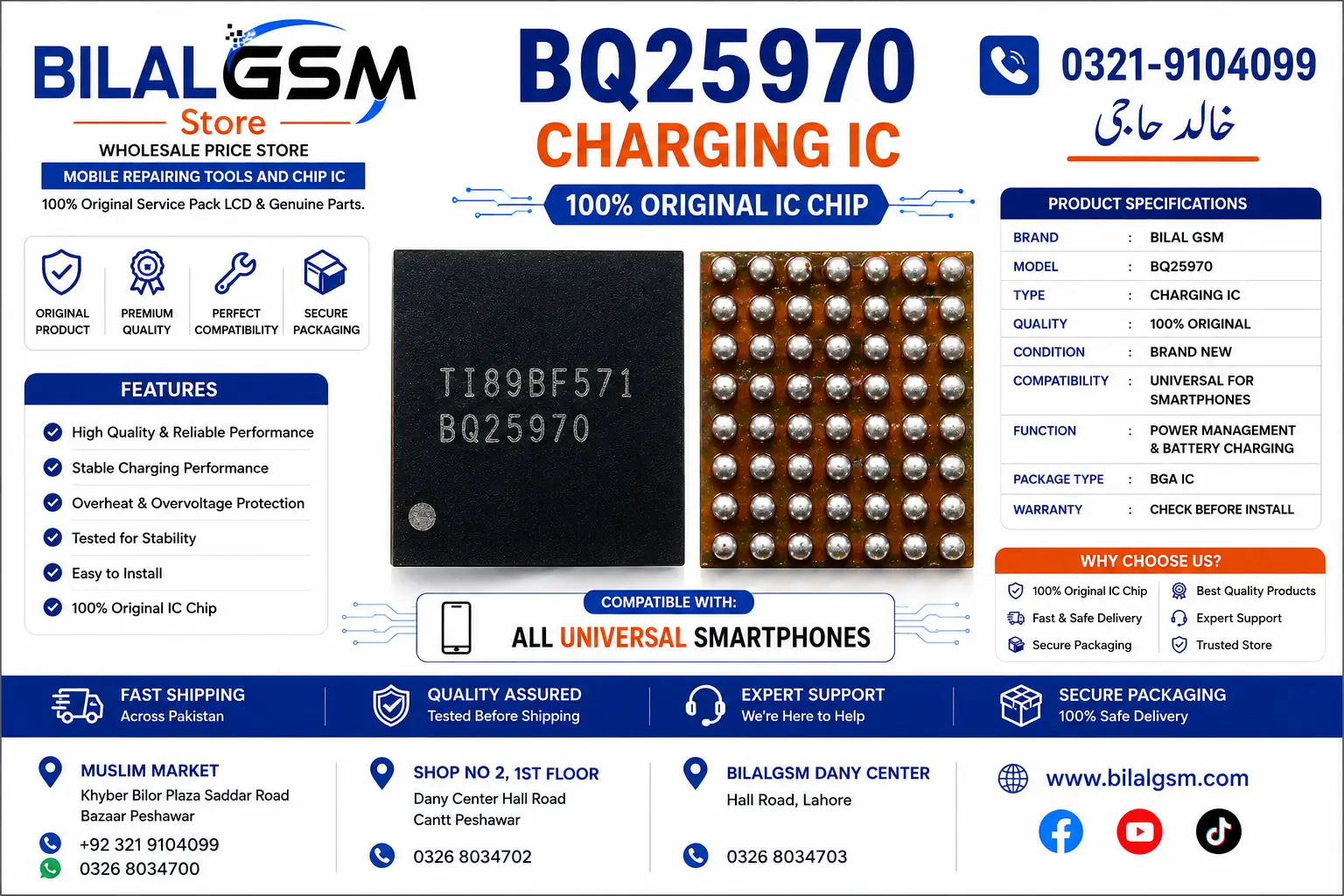
Task: Click the checkmark beside Overheat & Overvoltage Protection
Action: (52, 502)
